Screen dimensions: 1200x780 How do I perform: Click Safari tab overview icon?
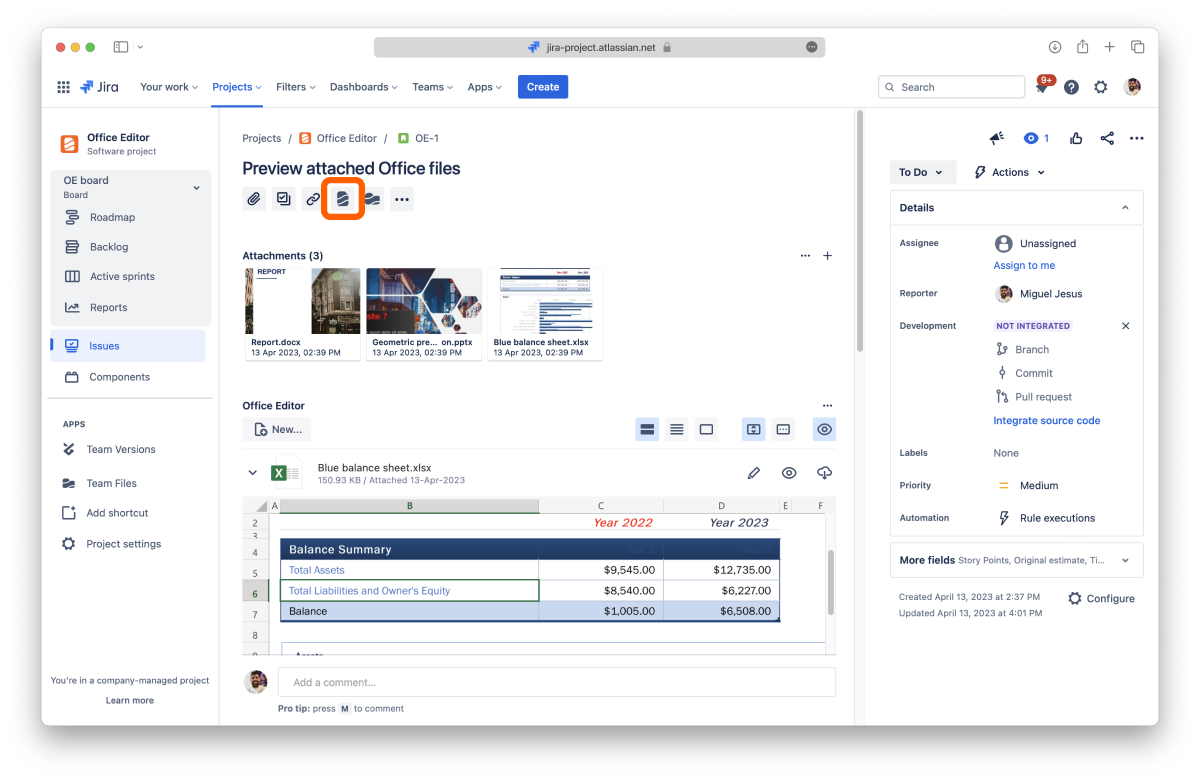click(1138, 47)
